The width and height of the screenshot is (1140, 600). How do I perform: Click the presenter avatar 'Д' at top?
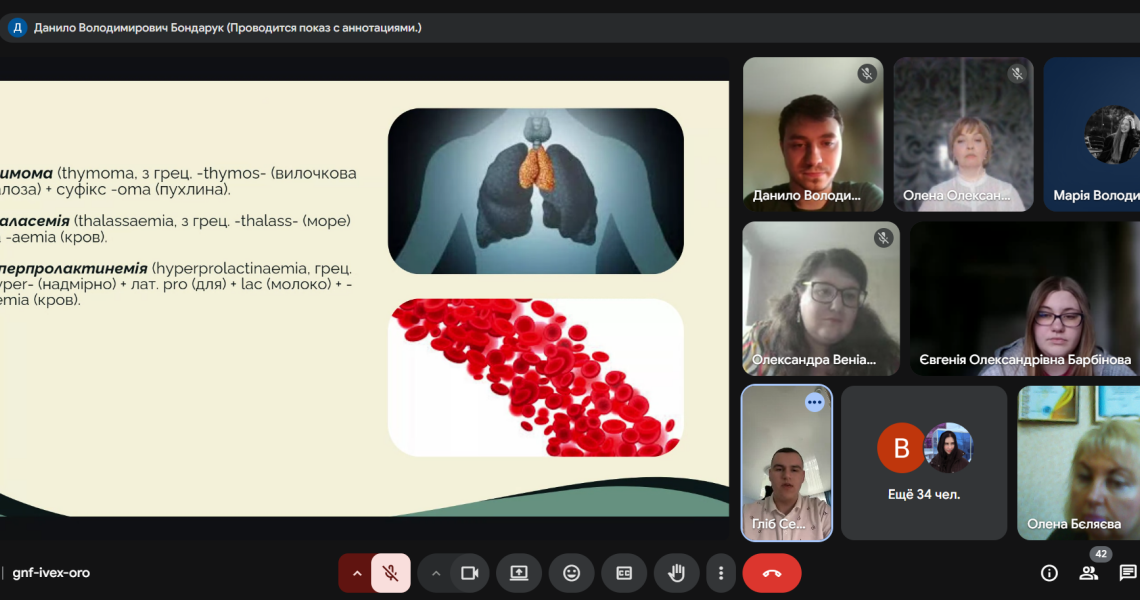pos(17,28)
